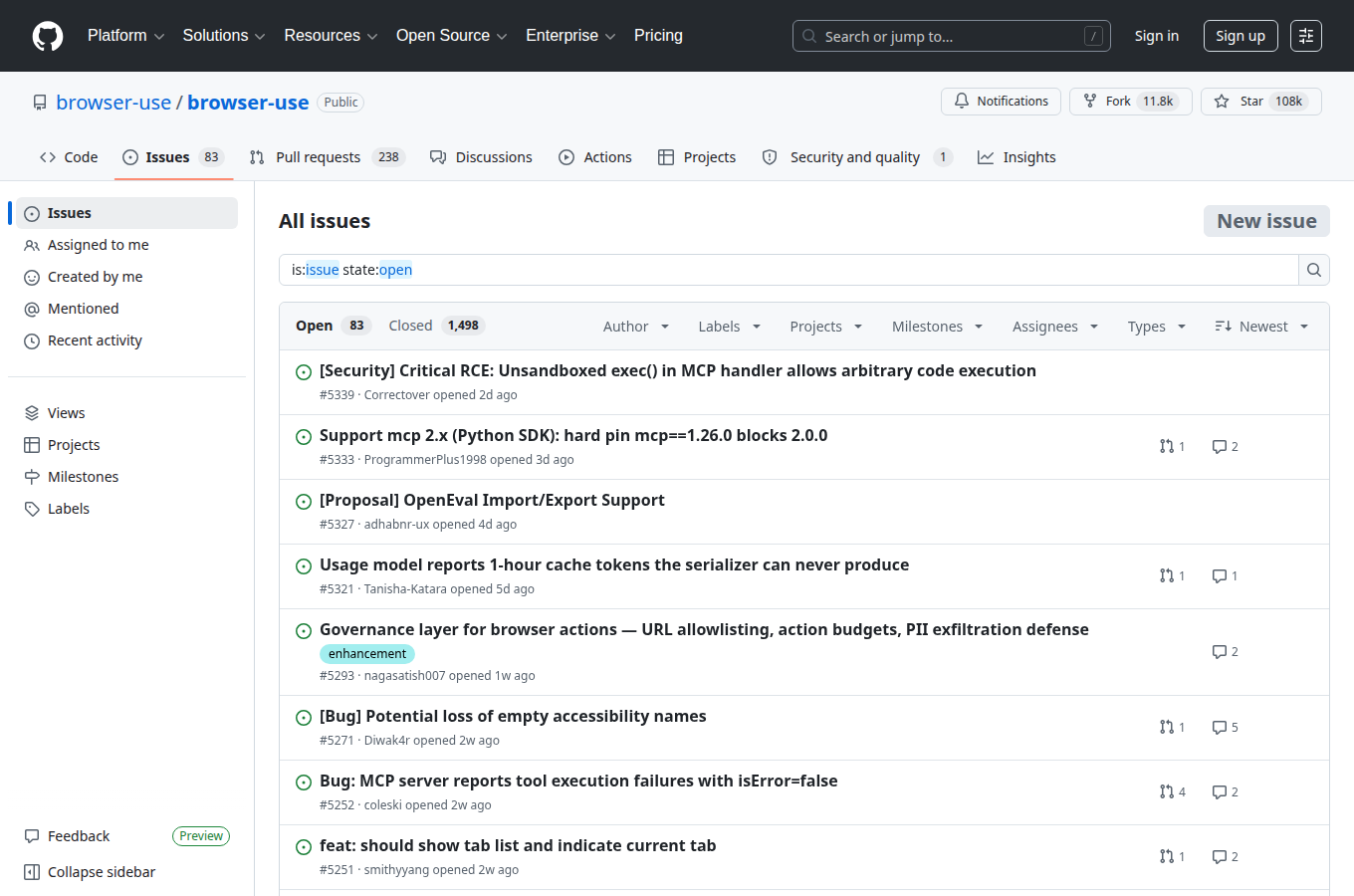This screenshot has height=896, width=1354.
Task: Switch to the Actions tab
Action: click(595, 157)
